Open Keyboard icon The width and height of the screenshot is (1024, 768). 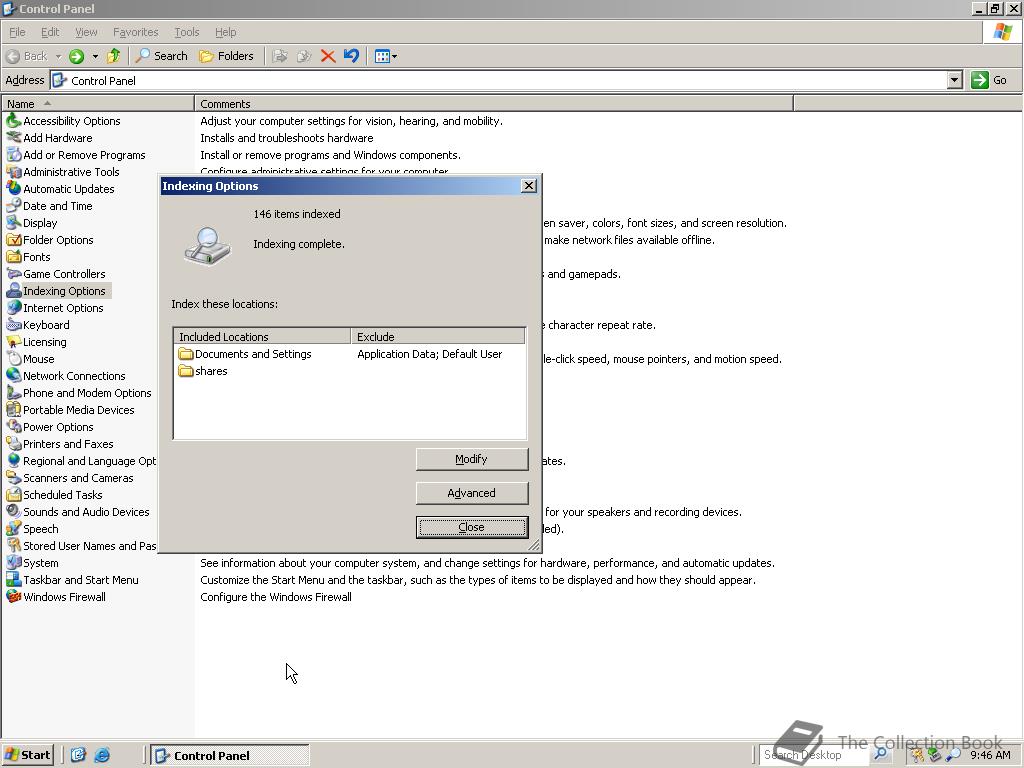coord(14,325)
